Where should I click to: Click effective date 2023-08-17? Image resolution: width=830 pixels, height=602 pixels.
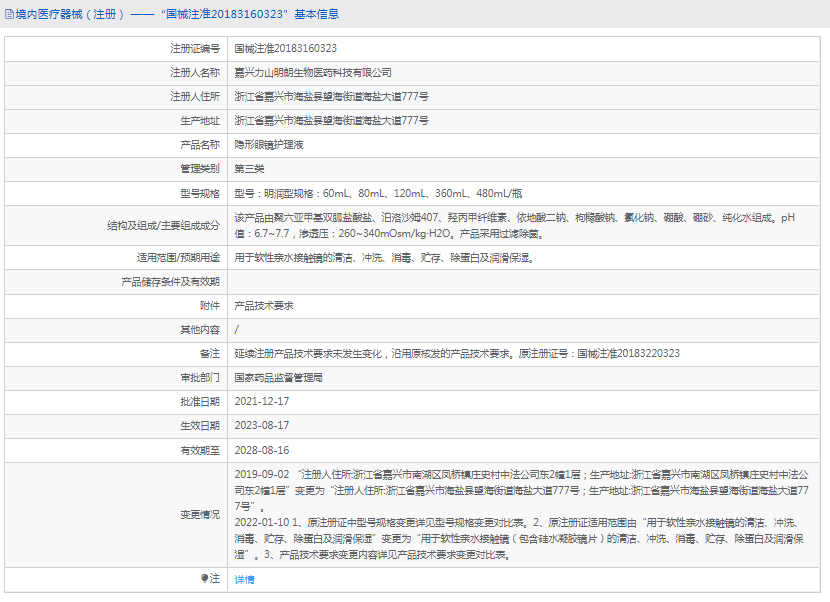pyautogui.click(x=262, y=426)
